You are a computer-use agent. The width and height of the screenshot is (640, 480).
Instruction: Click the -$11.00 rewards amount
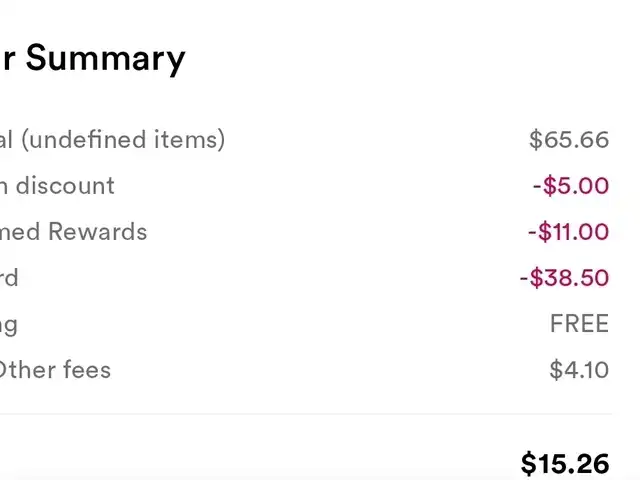coord(569,232)
